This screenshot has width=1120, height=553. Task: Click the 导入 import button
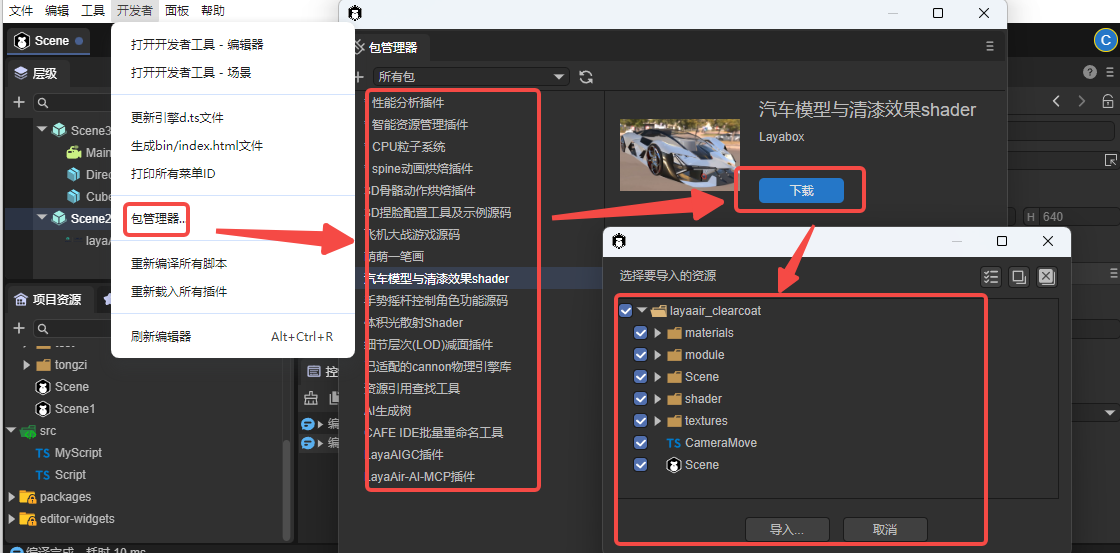pos(786,529)
